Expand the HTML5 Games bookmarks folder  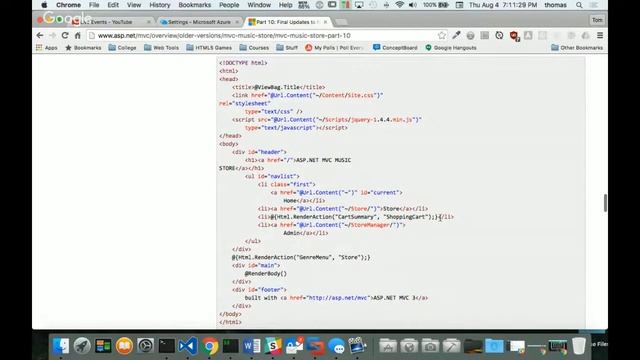click(209, 48)
